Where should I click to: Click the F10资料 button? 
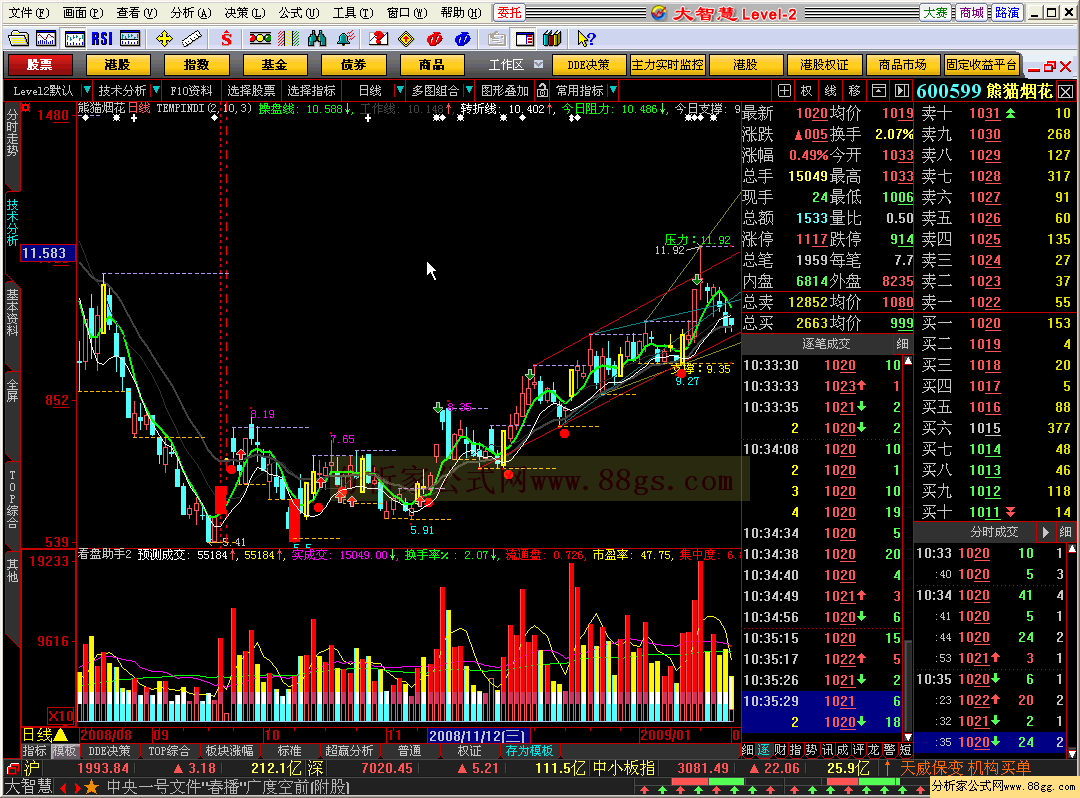(x=191, y=90)
